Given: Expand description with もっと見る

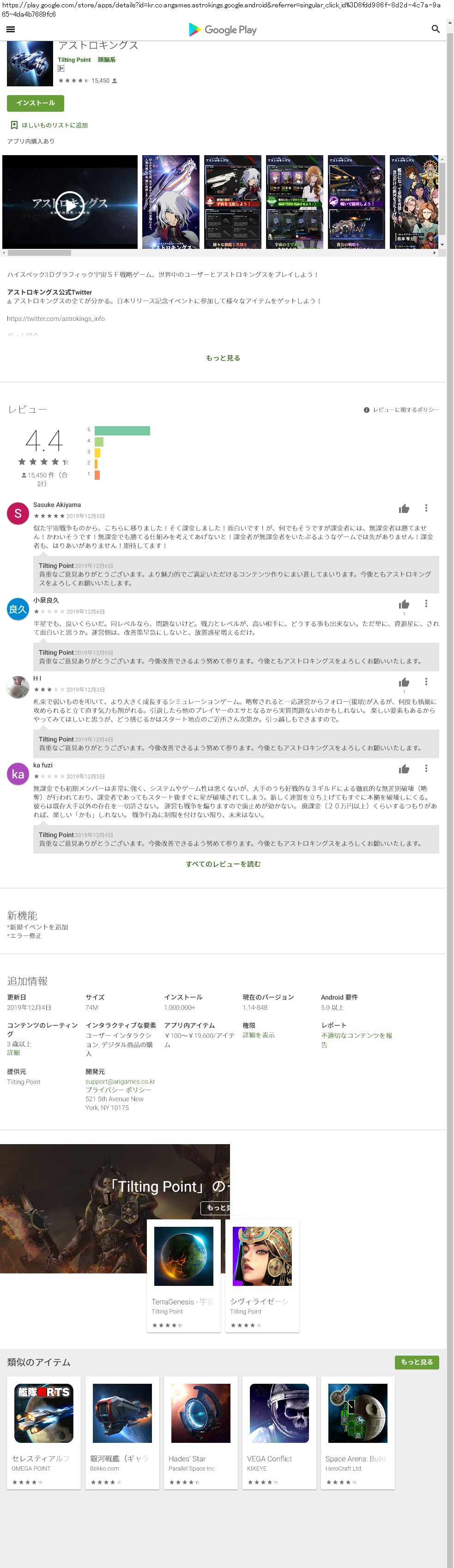Looking at the screenshot, I should pyautogui.click(x=223, y=358).
